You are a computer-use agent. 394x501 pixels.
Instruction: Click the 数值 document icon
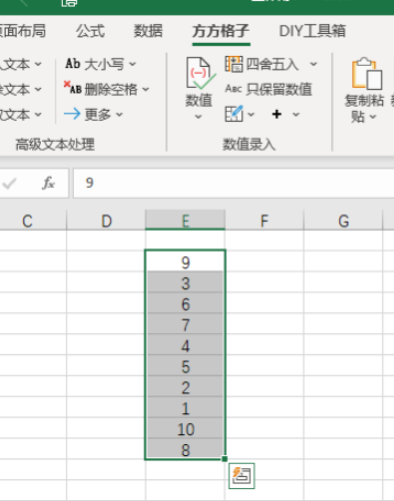click(x=200, y=73)
